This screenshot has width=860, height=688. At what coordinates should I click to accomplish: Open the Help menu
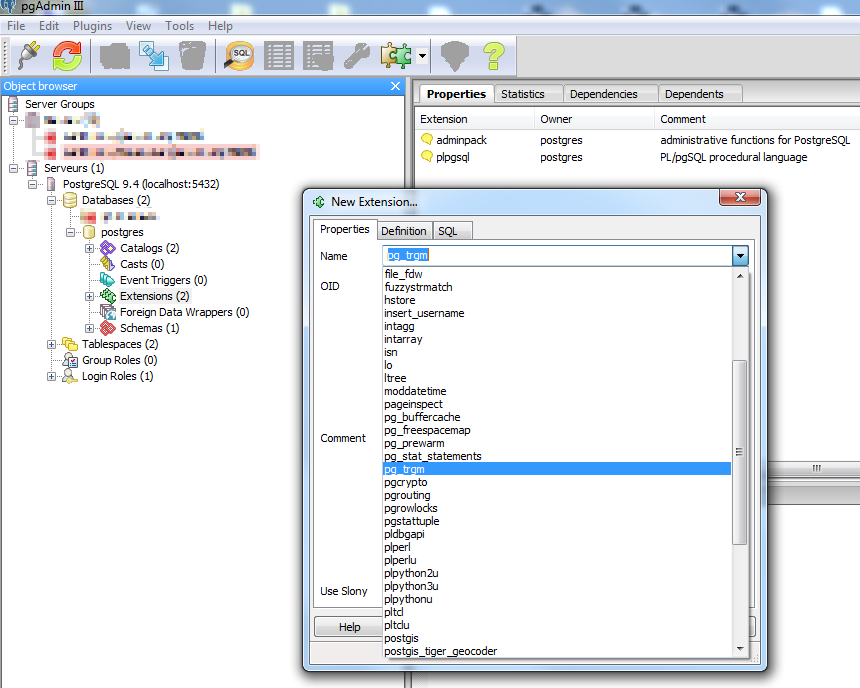tap(220, 26)
